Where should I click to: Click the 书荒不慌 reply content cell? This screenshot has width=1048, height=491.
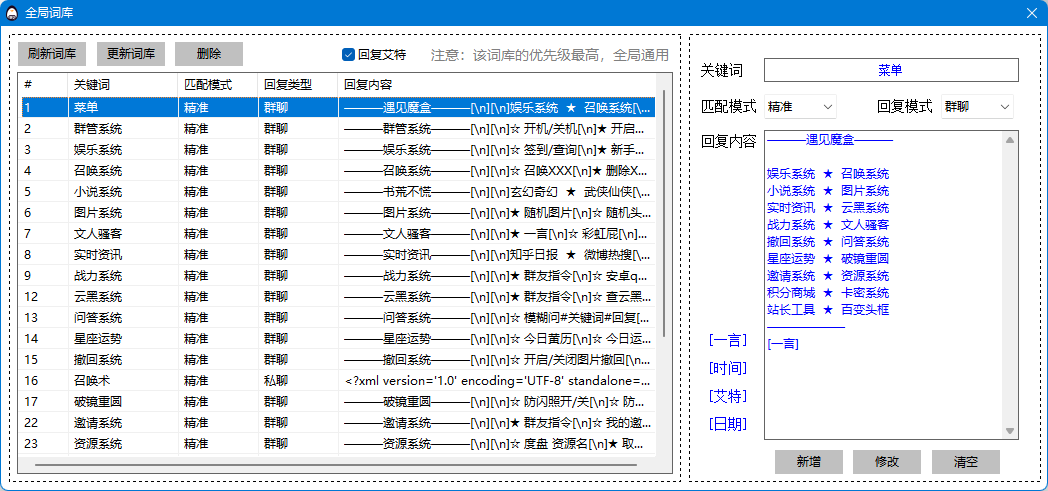click(497, 192)
